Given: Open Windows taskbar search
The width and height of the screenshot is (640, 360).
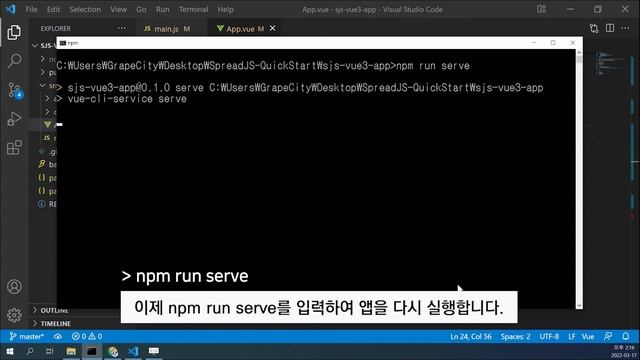Looking at the screenshot, I should pos(30,351).
